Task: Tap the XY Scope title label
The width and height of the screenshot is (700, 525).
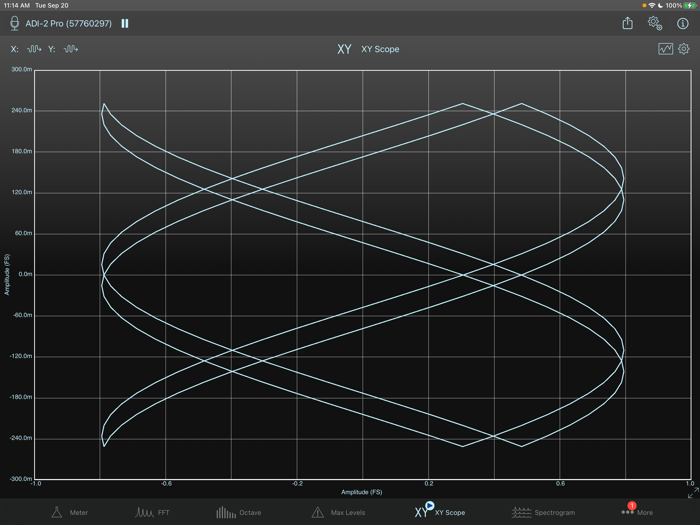Action: pos(380,49)
